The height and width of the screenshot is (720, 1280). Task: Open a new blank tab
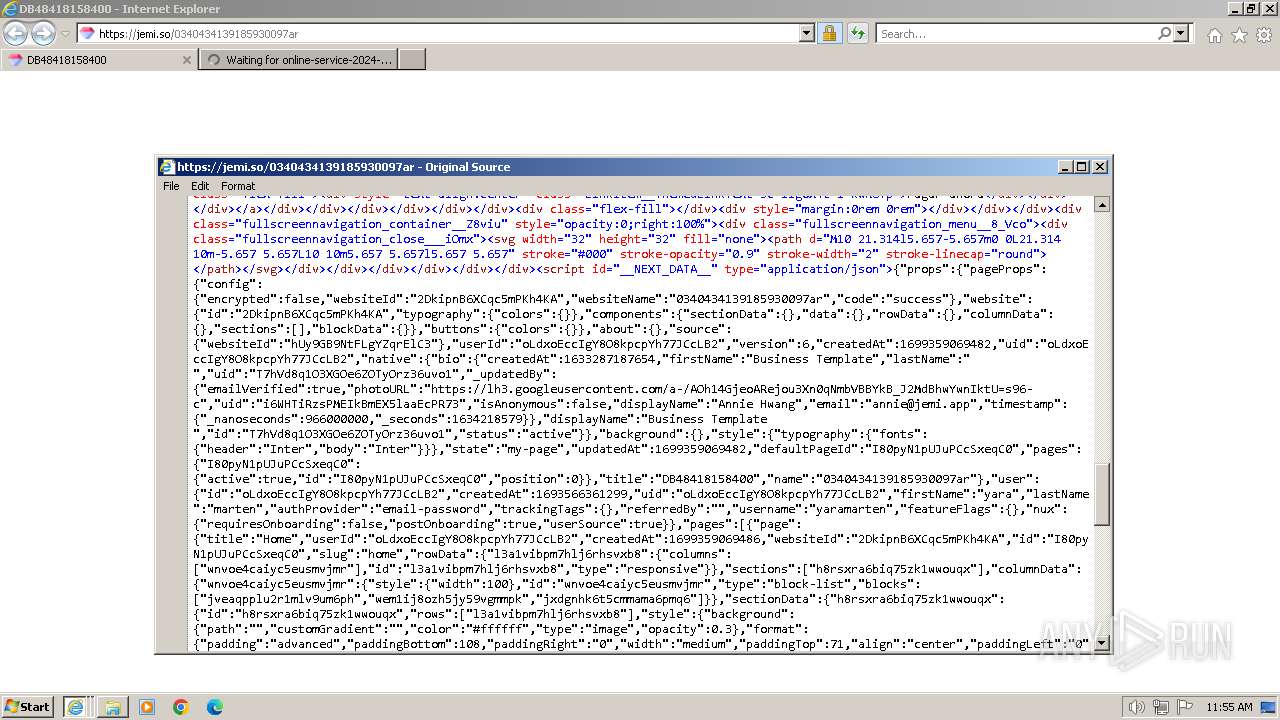412,60
